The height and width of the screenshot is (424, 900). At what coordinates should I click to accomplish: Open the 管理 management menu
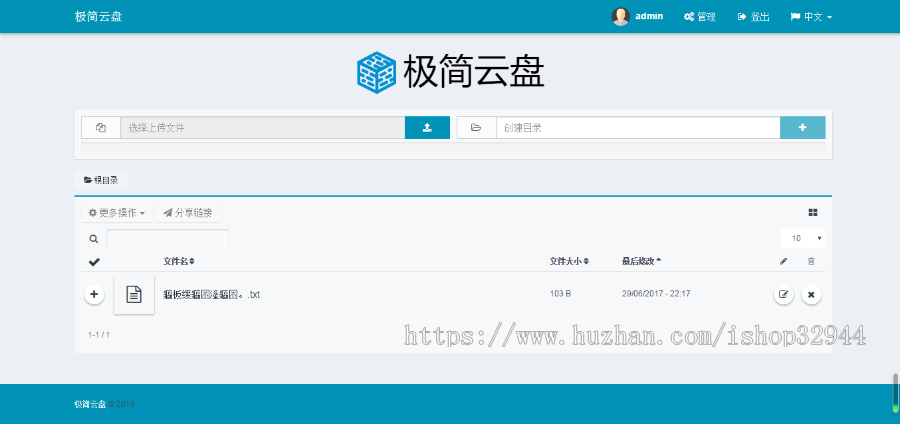tap(700, 17)
